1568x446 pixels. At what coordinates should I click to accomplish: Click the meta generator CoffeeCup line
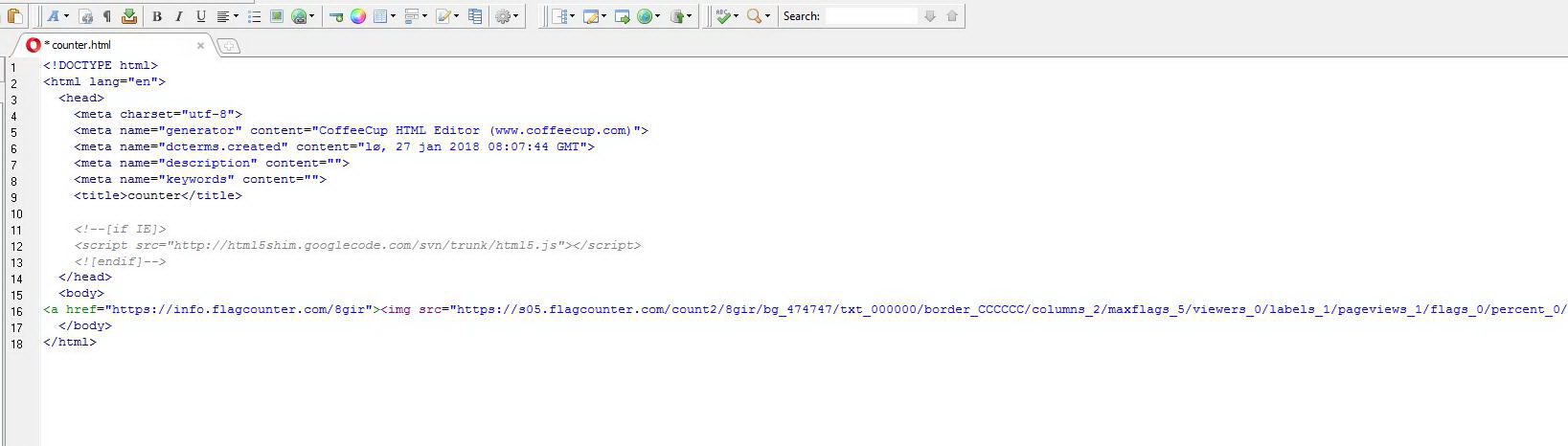click(x=361, y=130)
